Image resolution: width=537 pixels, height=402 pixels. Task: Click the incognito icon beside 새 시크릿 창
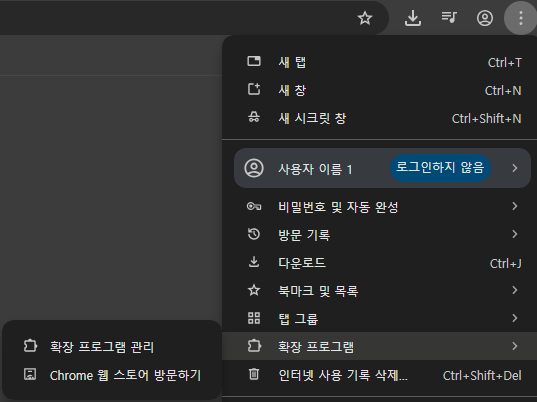254,117
